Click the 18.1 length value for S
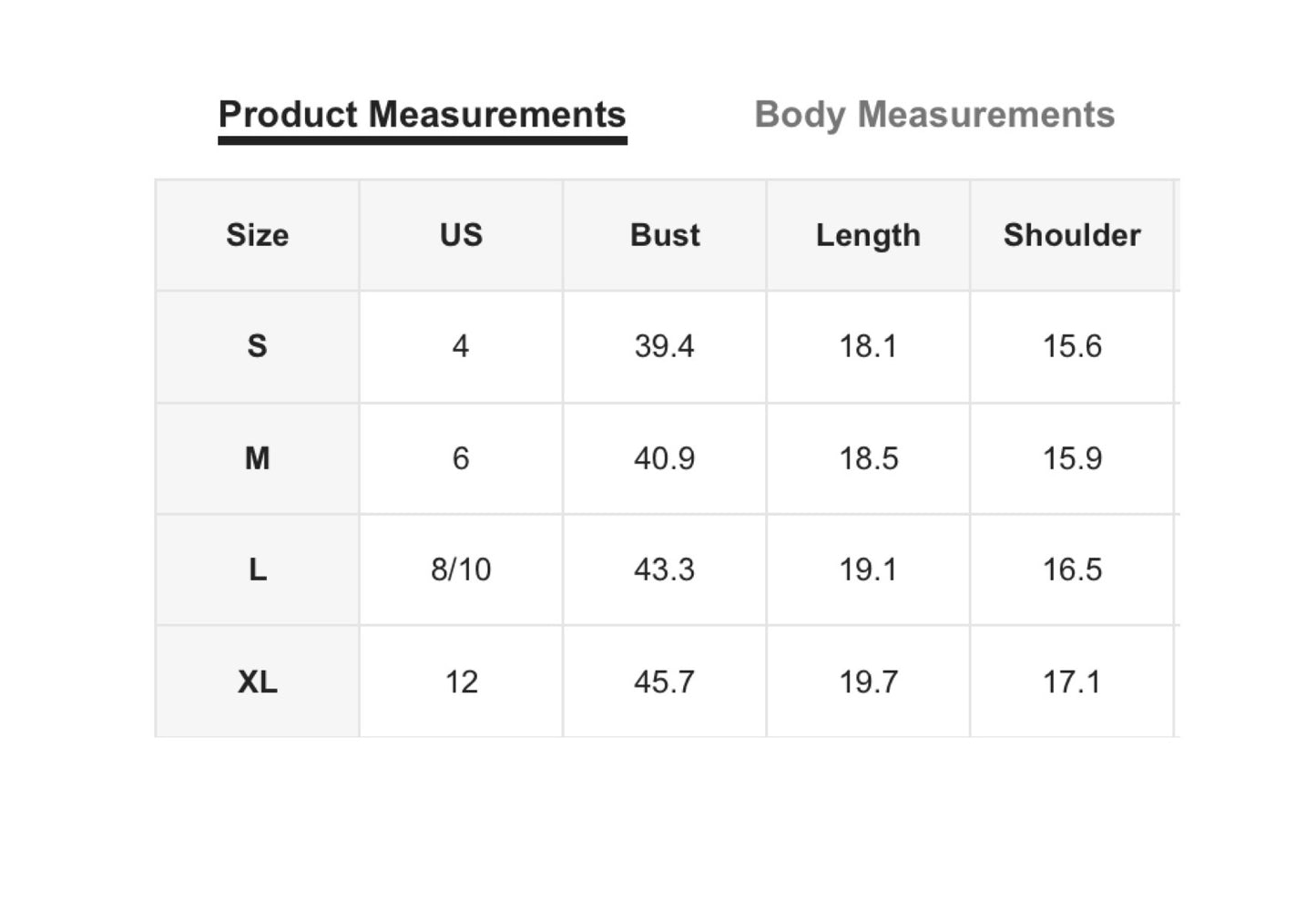1316x923 pixels. point(868,346)
